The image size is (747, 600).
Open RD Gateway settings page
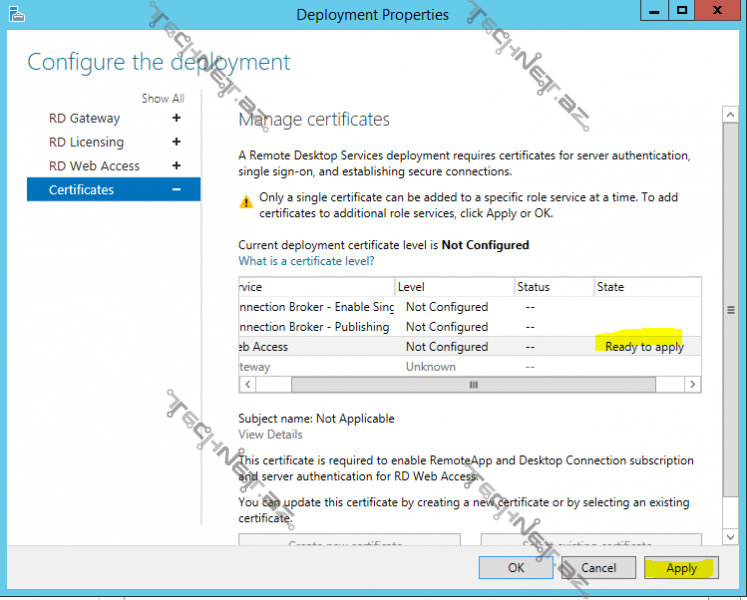click(84, 118)
